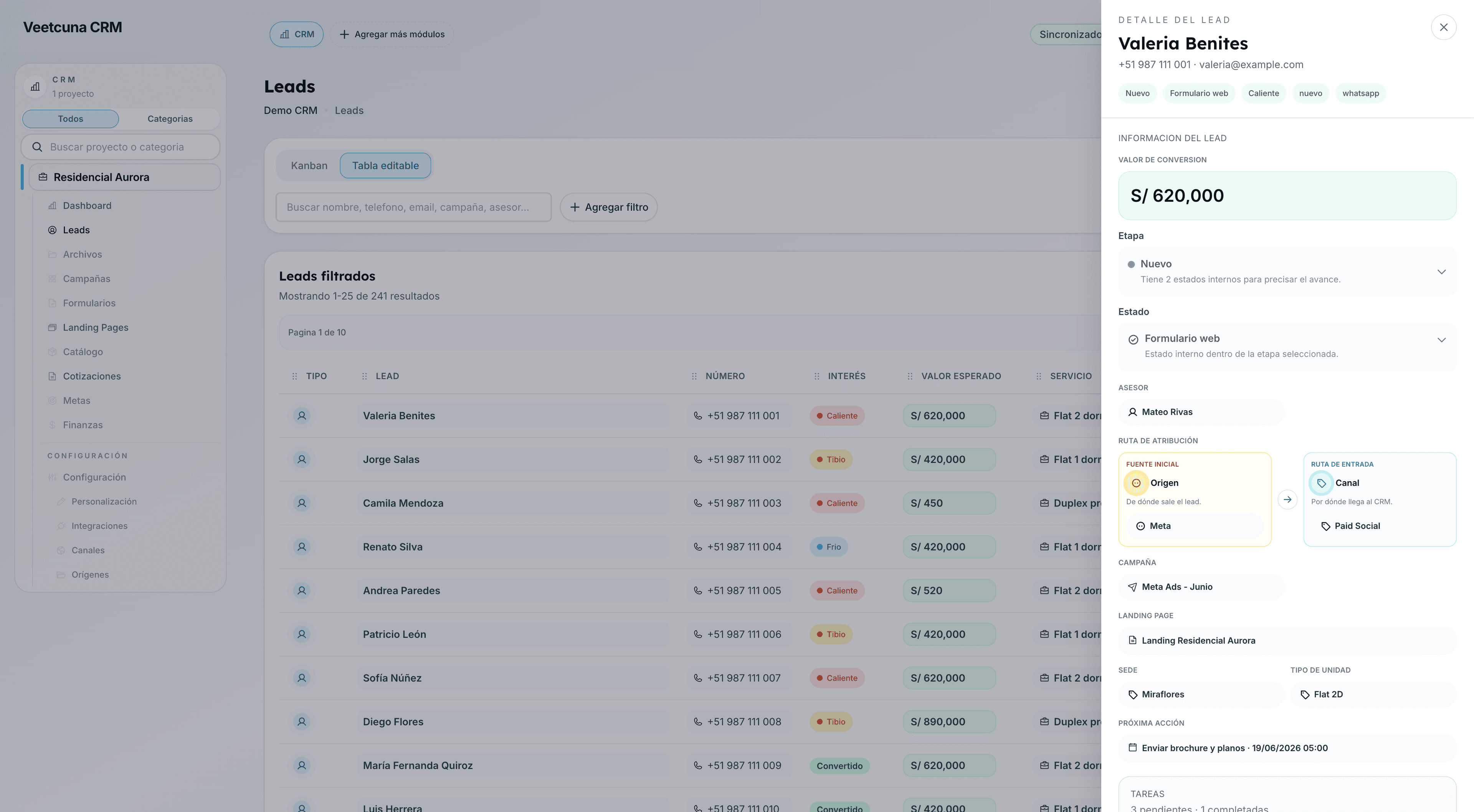Collapse the Residencial Aurora project tree
This screenshot has height=812, width=1474.
[x=124, y=177]
